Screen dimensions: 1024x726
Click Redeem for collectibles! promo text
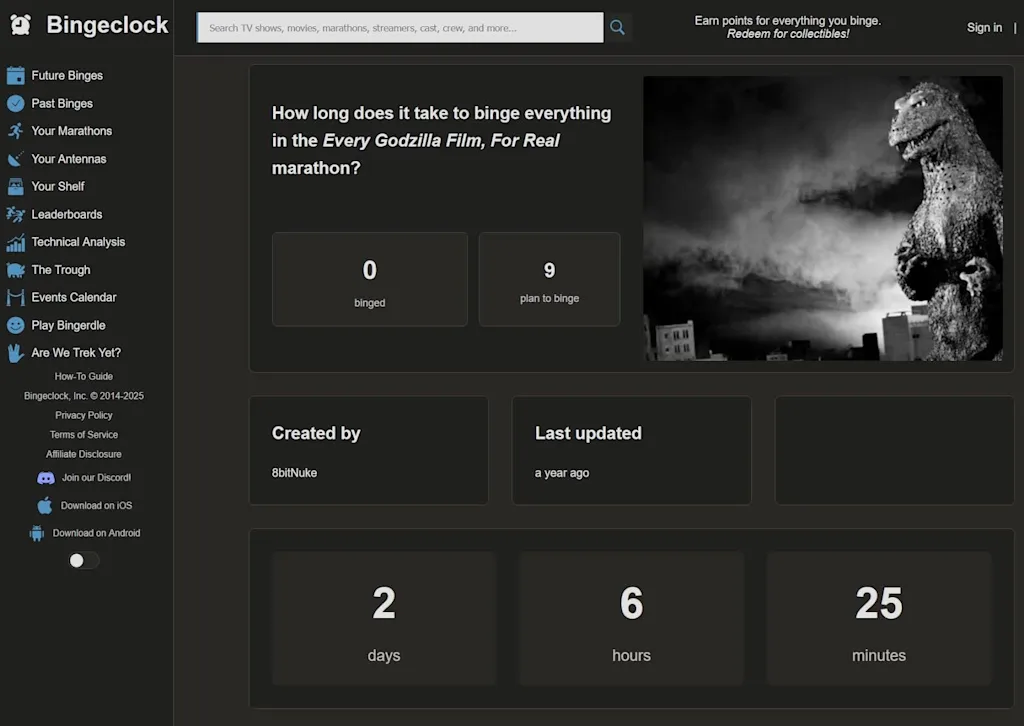pyautogui.click(x=788, y=34)
